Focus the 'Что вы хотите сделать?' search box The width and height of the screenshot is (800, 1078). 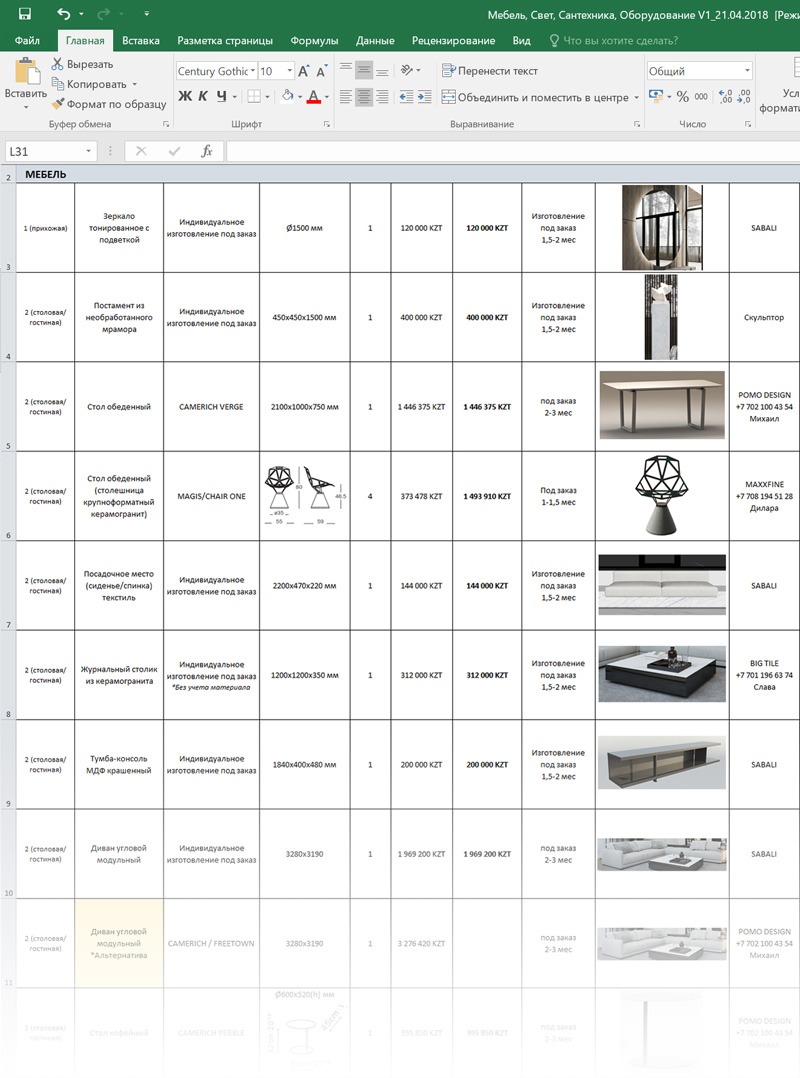click(x=614, y=41)
